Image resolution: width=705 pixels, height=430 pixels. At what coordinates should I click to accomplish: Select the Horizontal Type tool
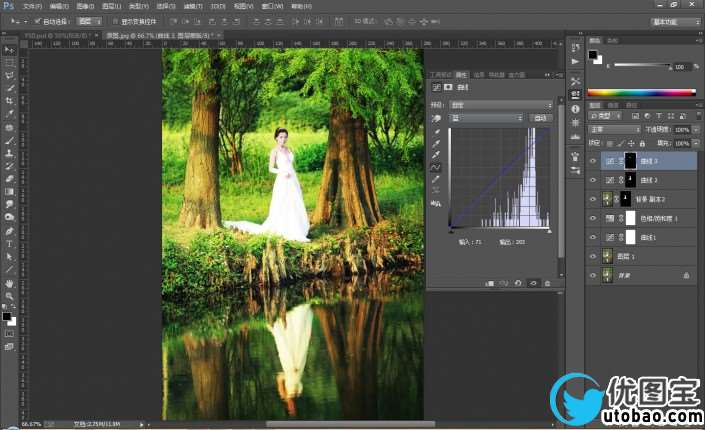[9, 243]
